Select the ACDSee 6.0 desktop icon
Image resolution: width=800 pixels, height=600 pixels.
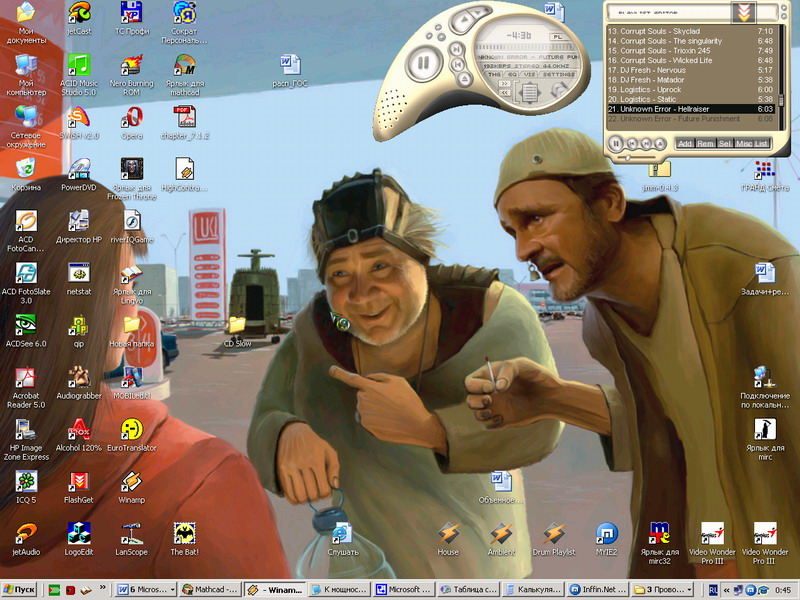pyautogui.click(x=26, y=331)
